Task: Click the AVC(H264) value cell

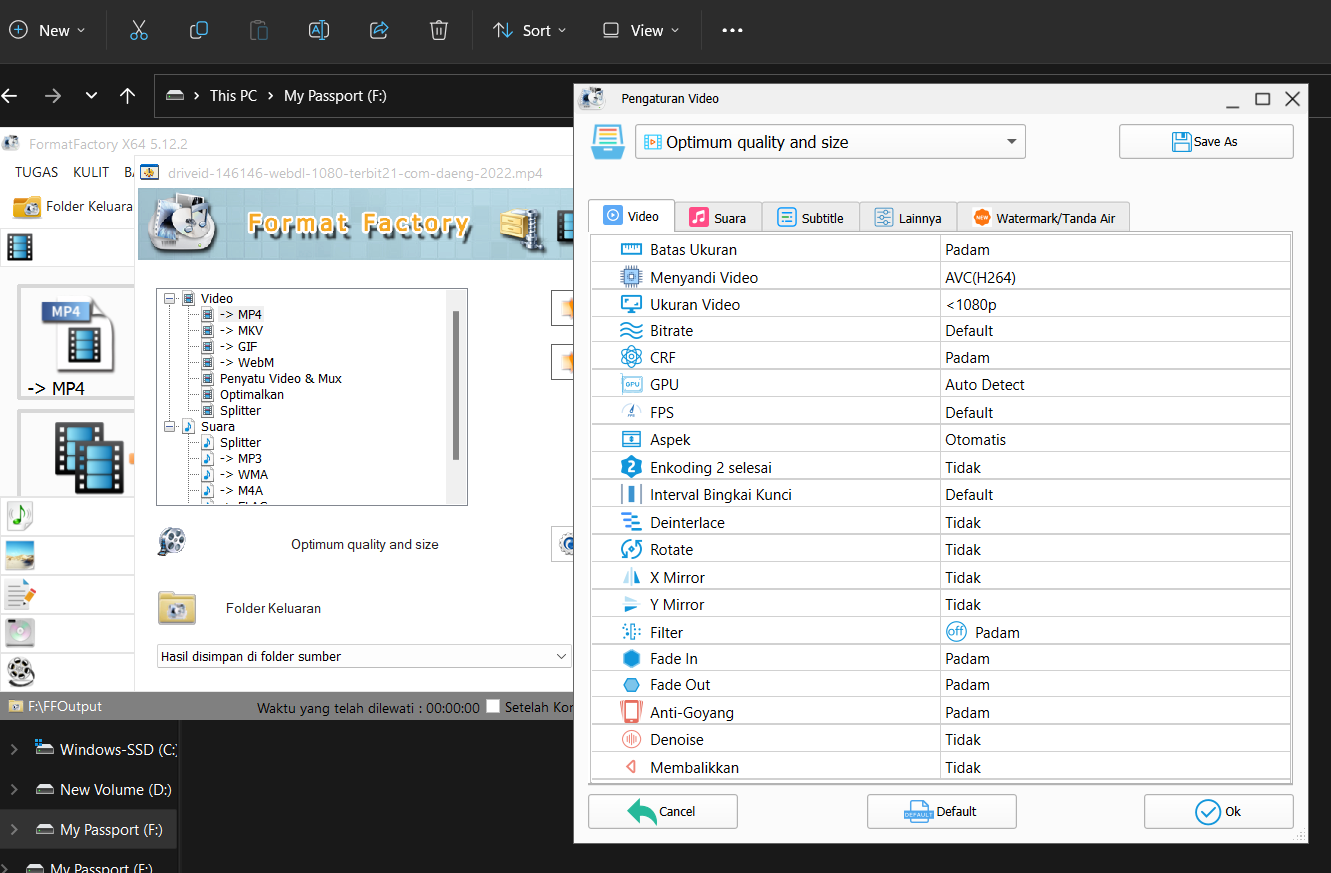Action: click(x=1116, y=277)
